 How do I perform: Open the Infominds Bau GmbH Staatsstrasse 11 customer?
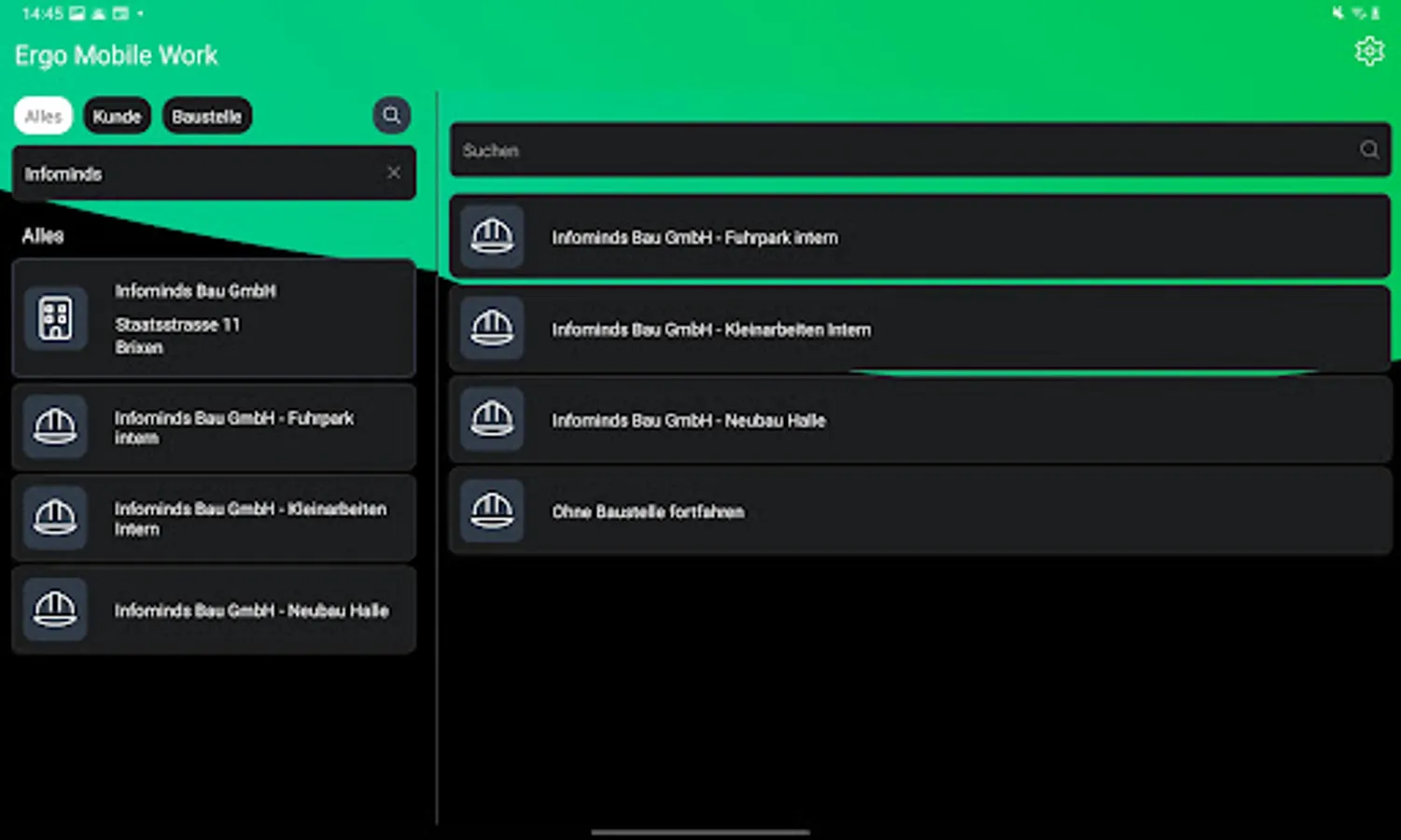tap(214, 318)
